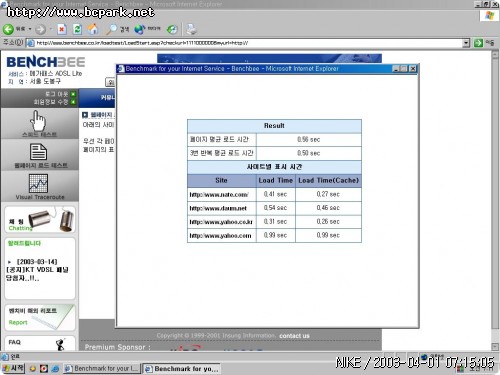Open the Favorites globe toolbar icon
Viewport: 500px width, 375px height.
[140, 29]
